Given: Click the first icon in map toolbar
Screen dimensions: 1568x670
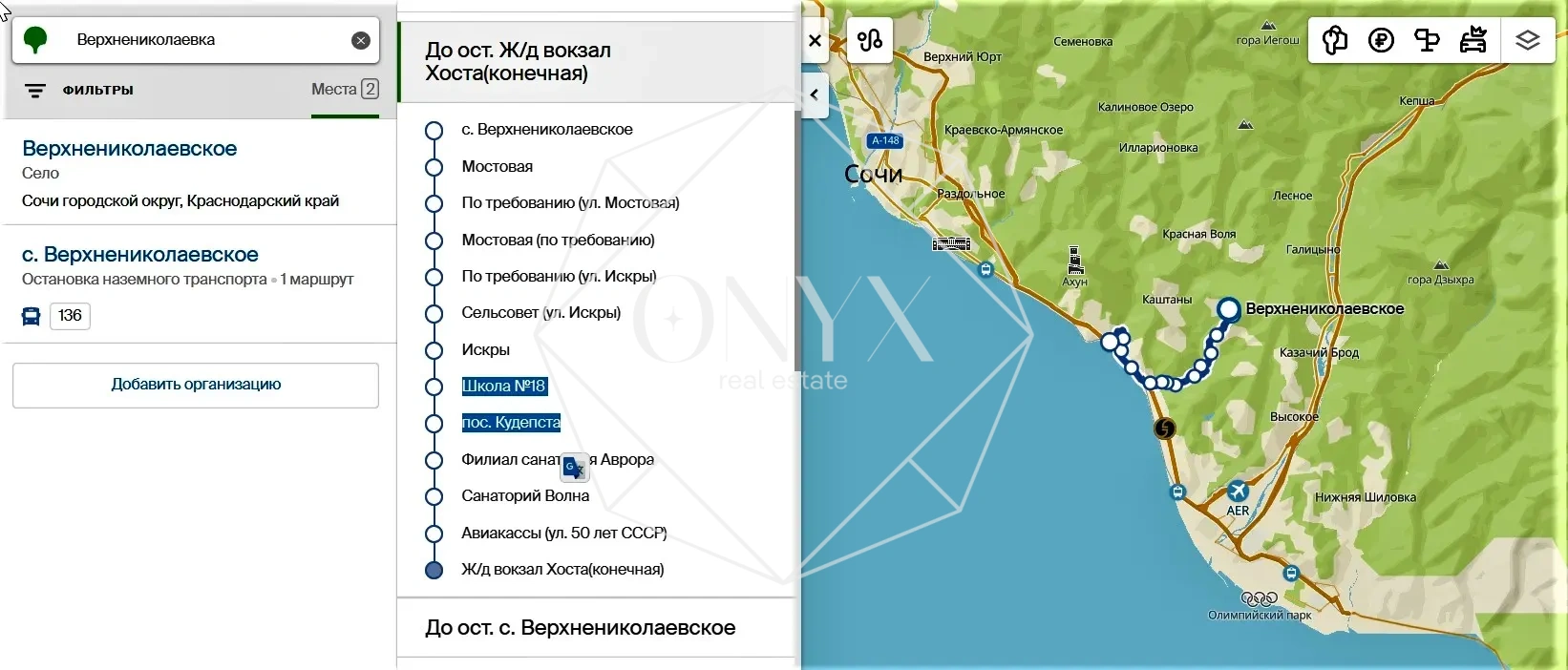Looking at the screenshot, I should click(x=1335, y=41).
